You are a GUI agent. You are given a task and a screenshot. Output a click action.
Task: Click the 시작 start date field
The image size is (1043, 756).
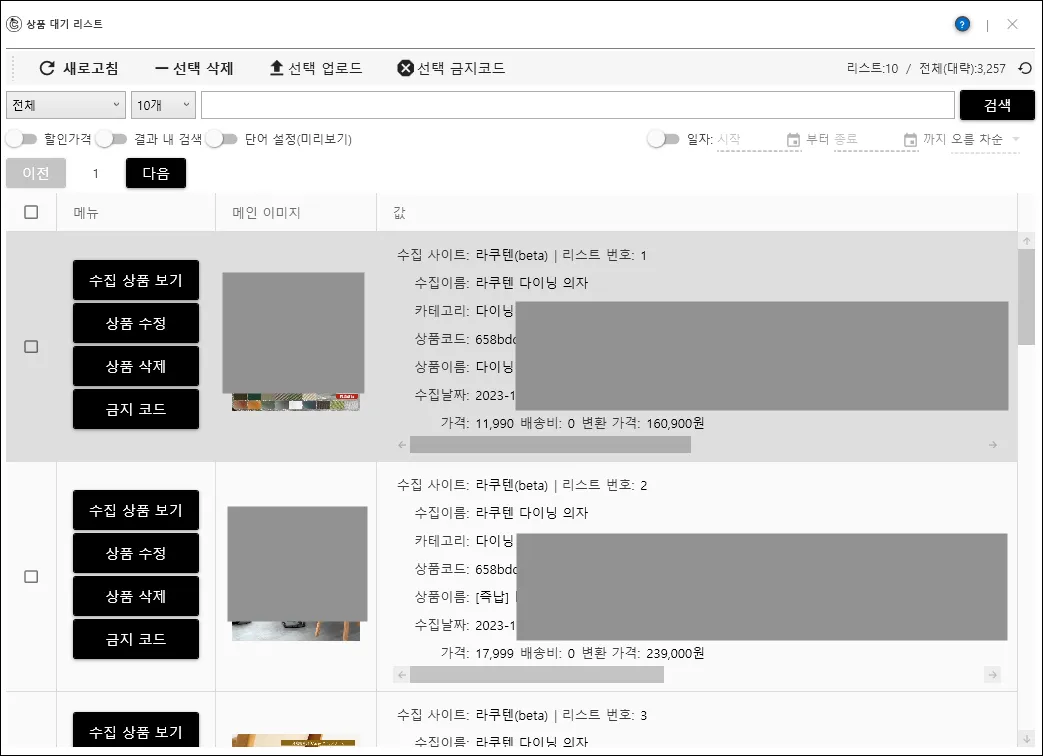[x=750, y=140]
